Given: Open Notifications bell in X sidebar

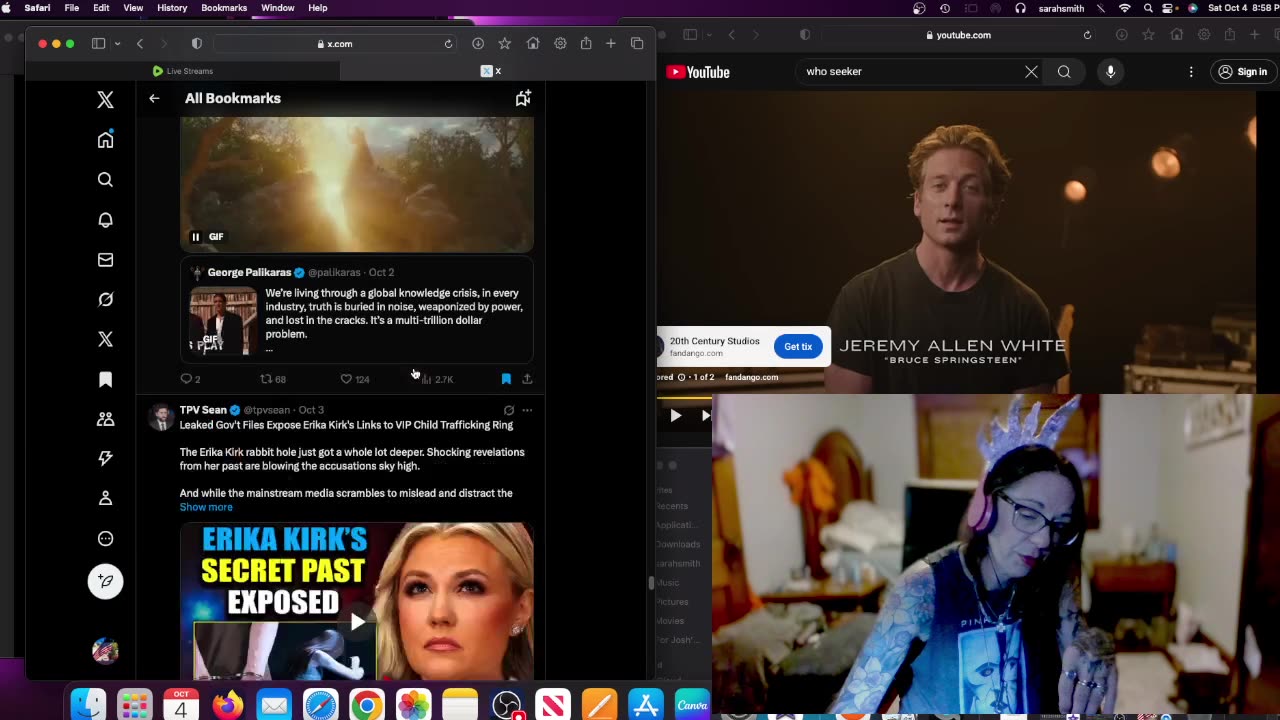Looking at the screenshot, I should 105,220.
